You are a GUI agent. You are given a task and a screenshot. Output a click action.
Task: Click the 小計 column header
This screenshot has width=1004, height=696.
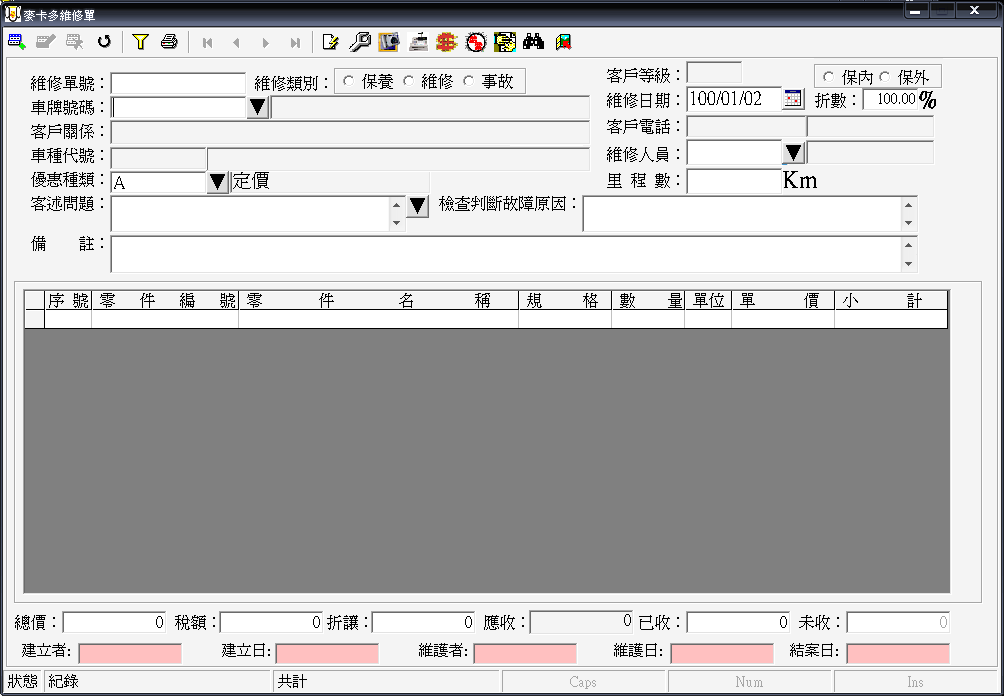coord(890,301)
